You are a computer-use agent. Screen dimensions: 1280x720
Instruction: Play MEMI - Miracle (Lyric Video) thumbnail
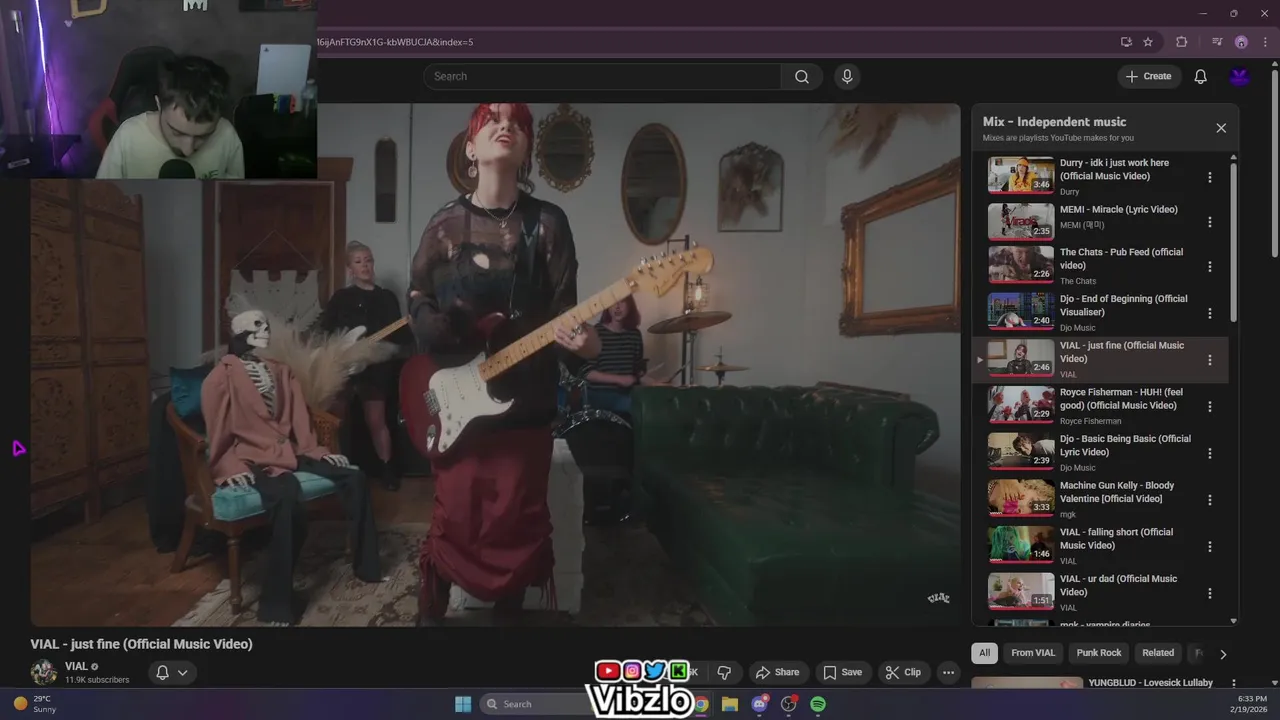[x=1021, y=222]
